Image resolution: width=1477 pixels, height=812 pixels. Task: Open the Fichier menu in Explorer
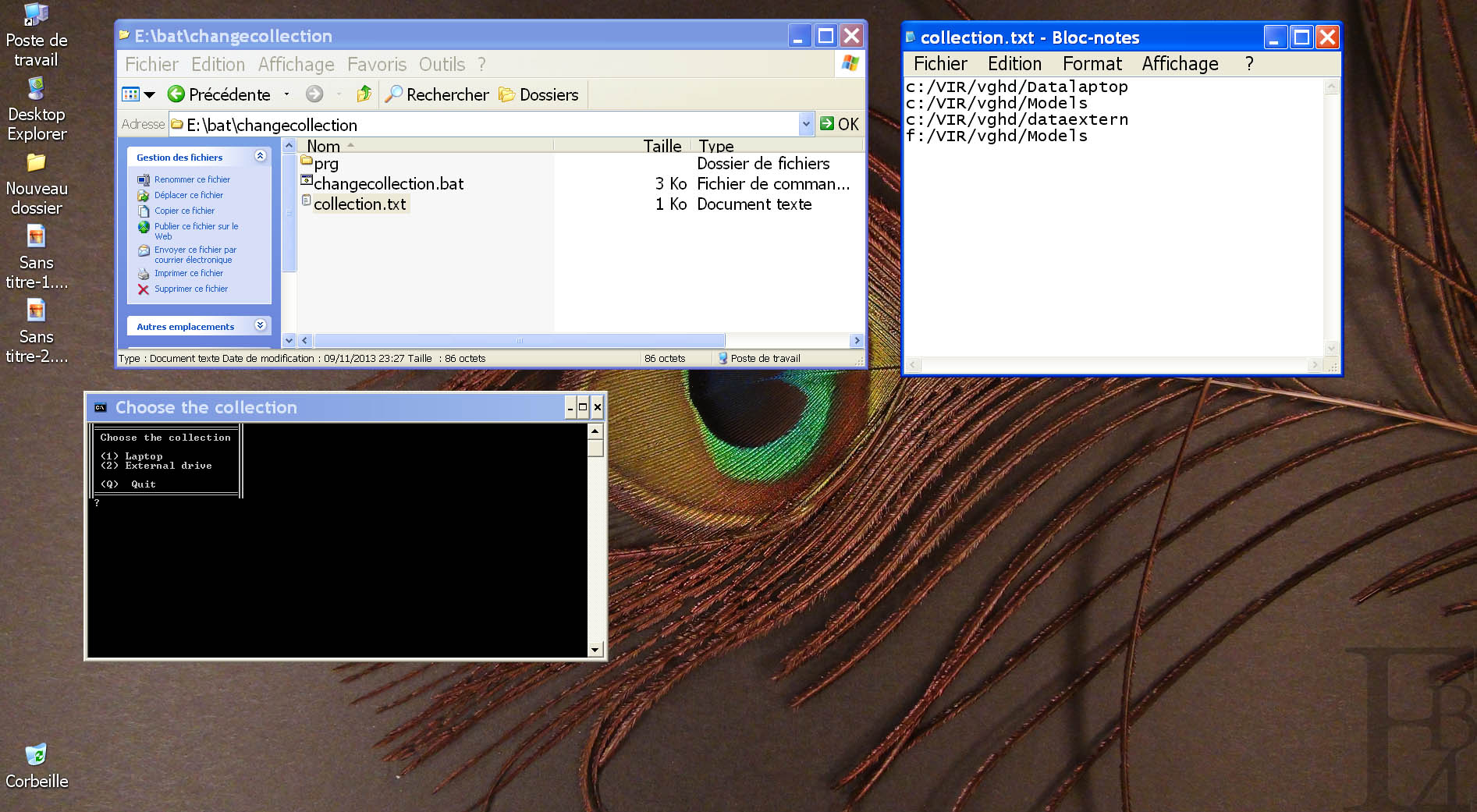(151, 65)
